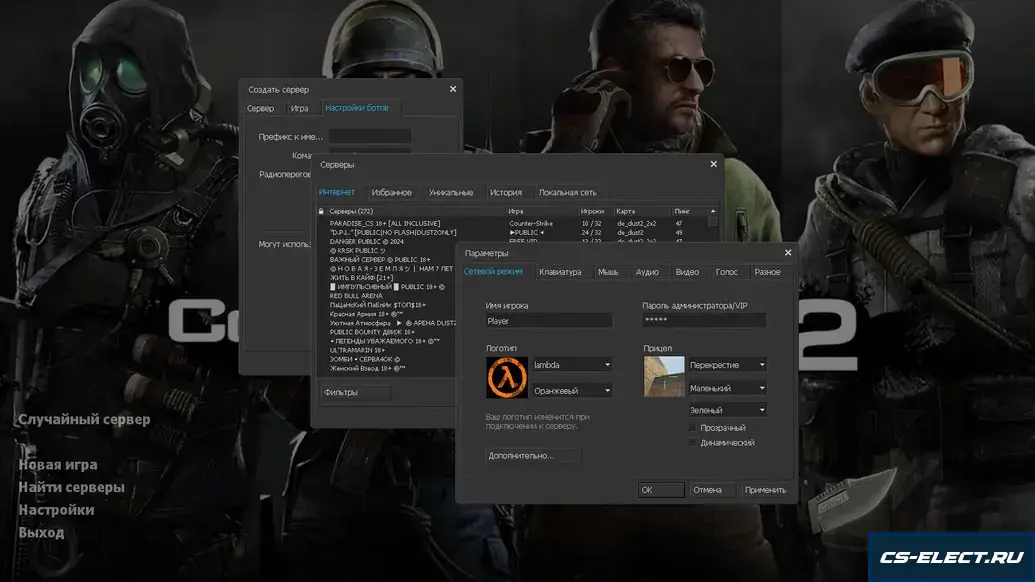This screenshot has width=1035, height=582.
Task: Click the Пароль администратора/VIP password field
Action: click(x=704, y=321)
